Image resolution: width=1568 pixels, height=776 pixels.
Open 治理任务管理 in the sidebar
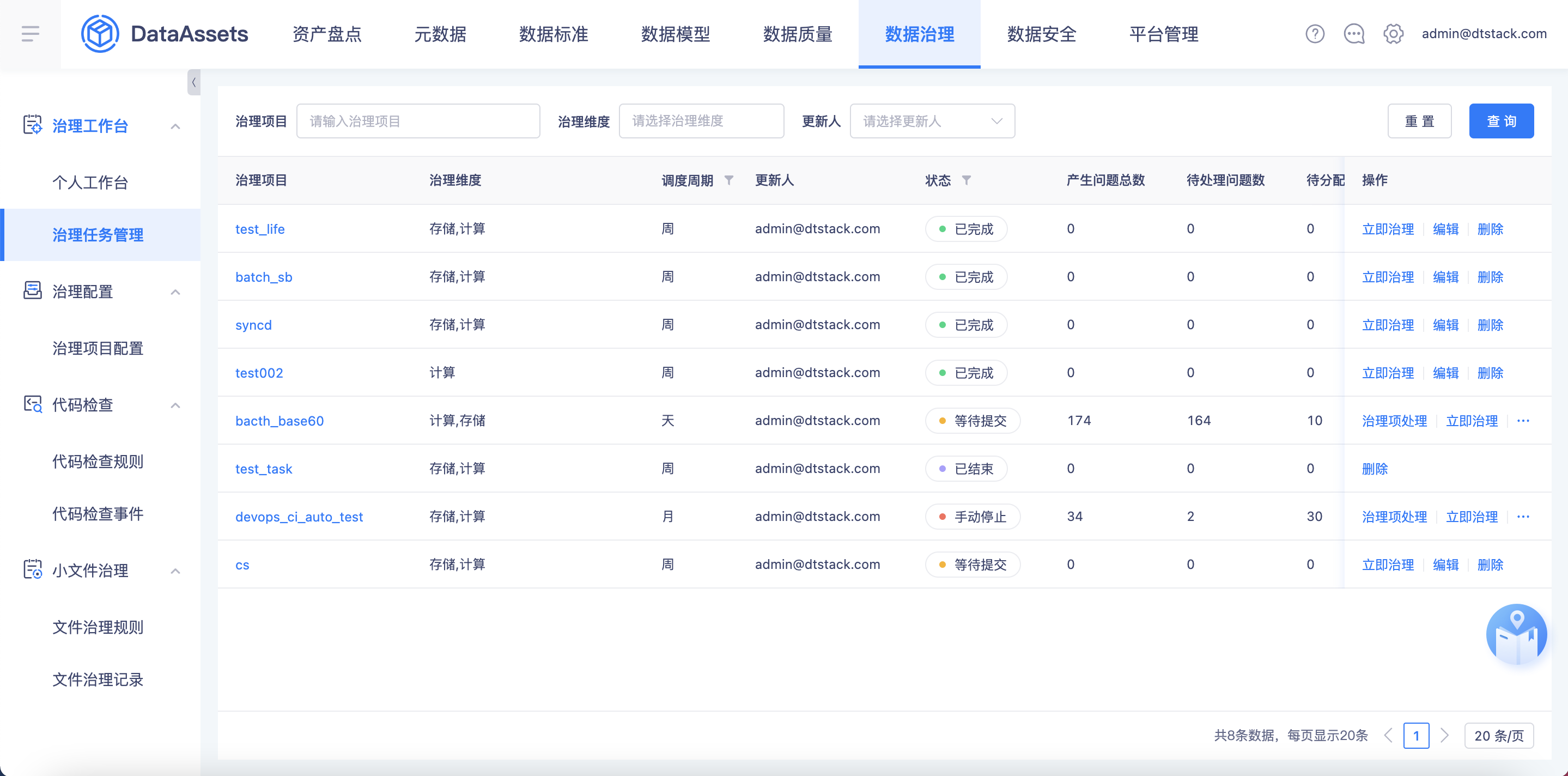pos(100,234)
